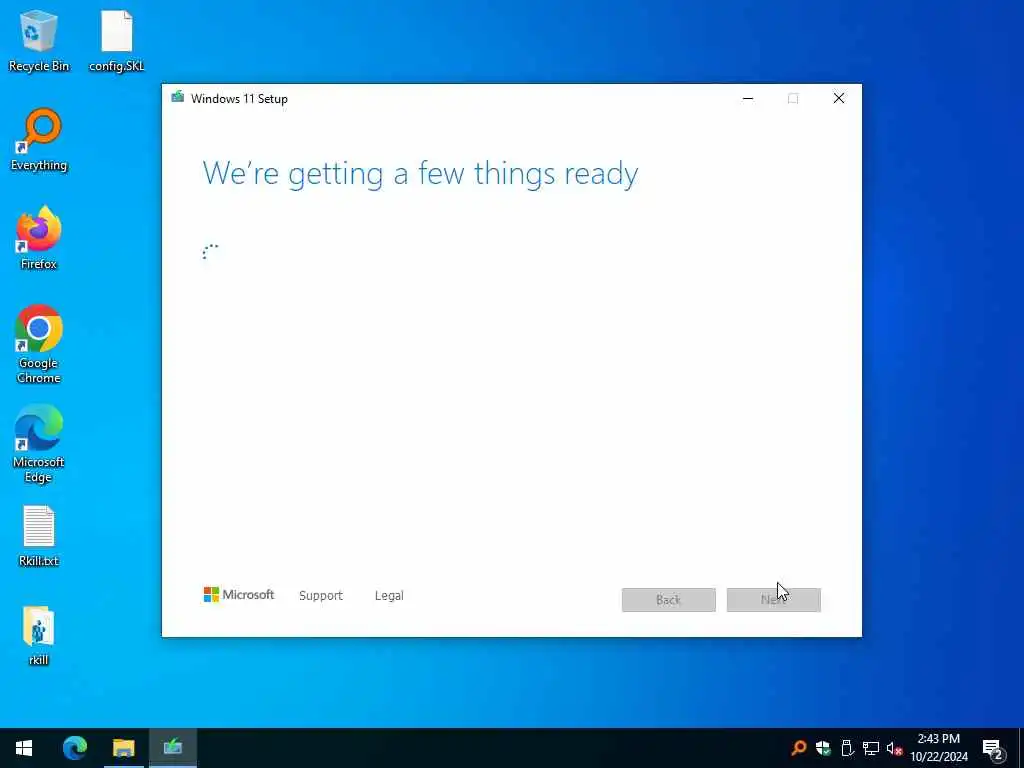
Task: Click the muted volume tray icon
Action: 895,748
